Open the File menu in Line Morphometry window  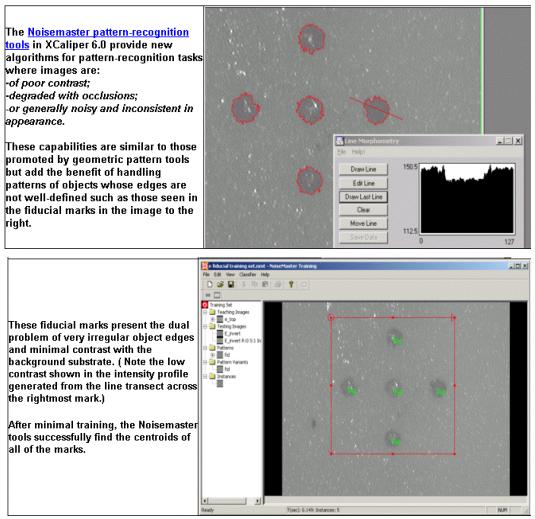(x=342, y=152)
